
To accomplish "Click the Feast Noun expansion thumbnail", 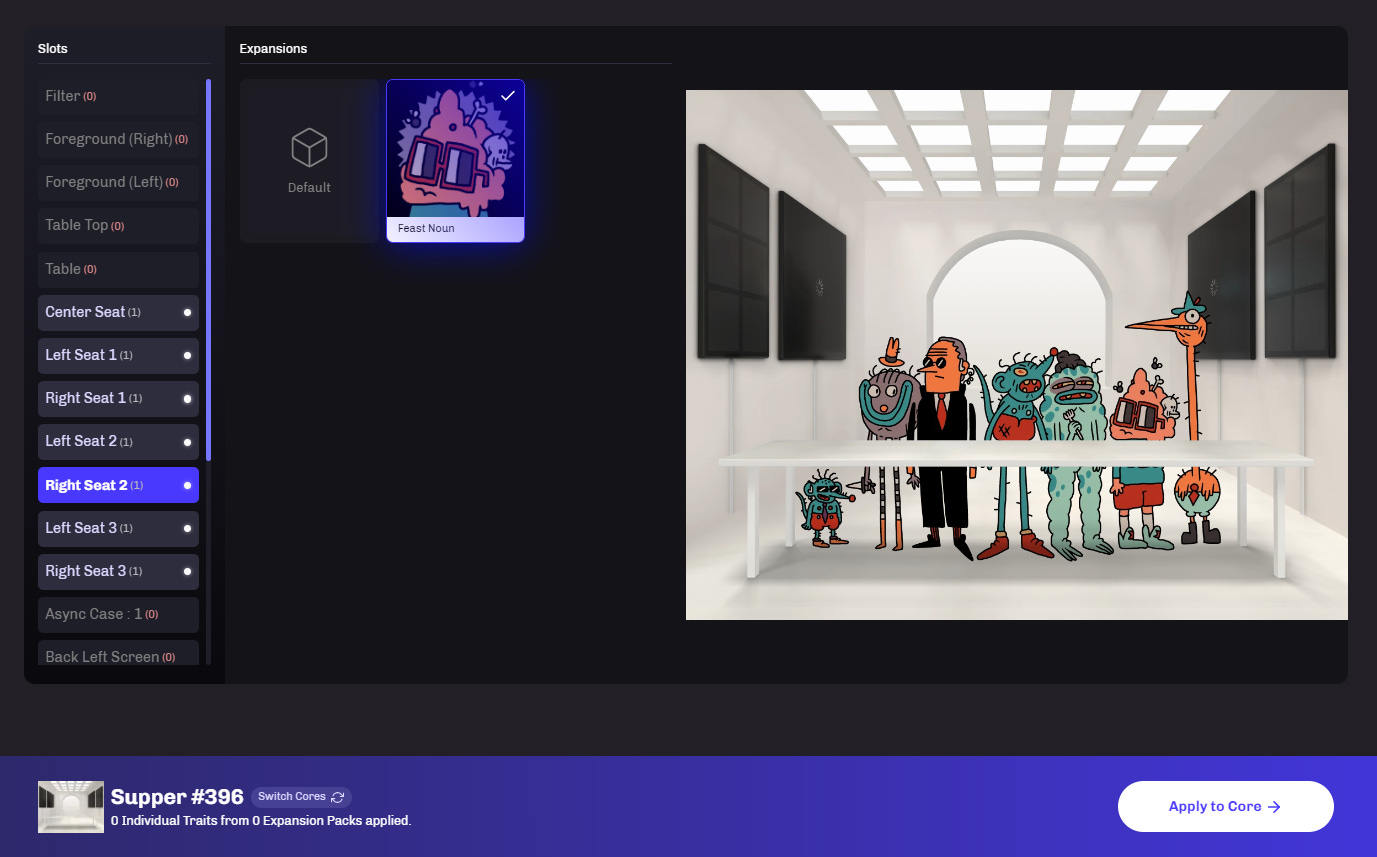I will click(x=455, y=150).
